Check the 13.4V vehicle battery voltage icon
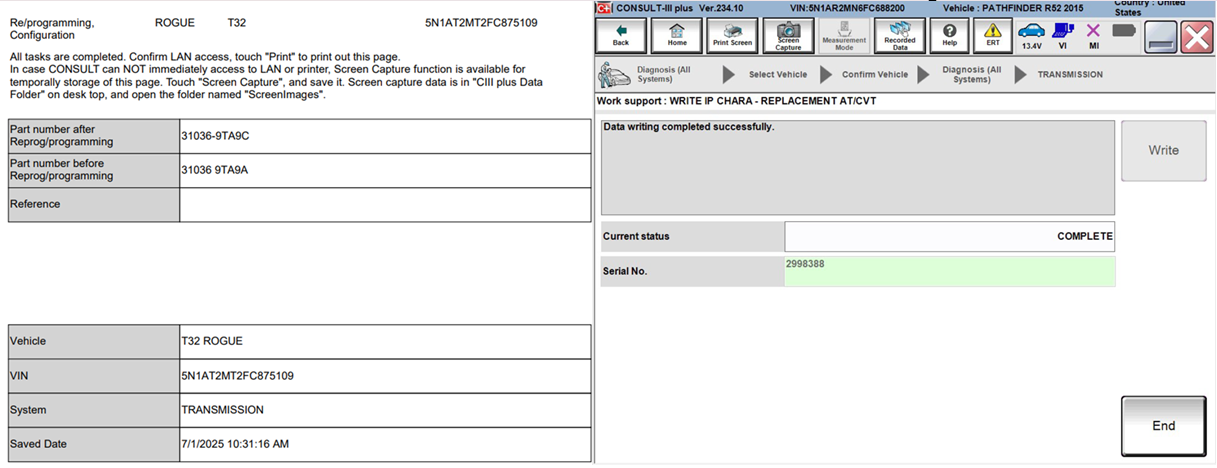The image size is (1217, 468). pos(1031,37)
